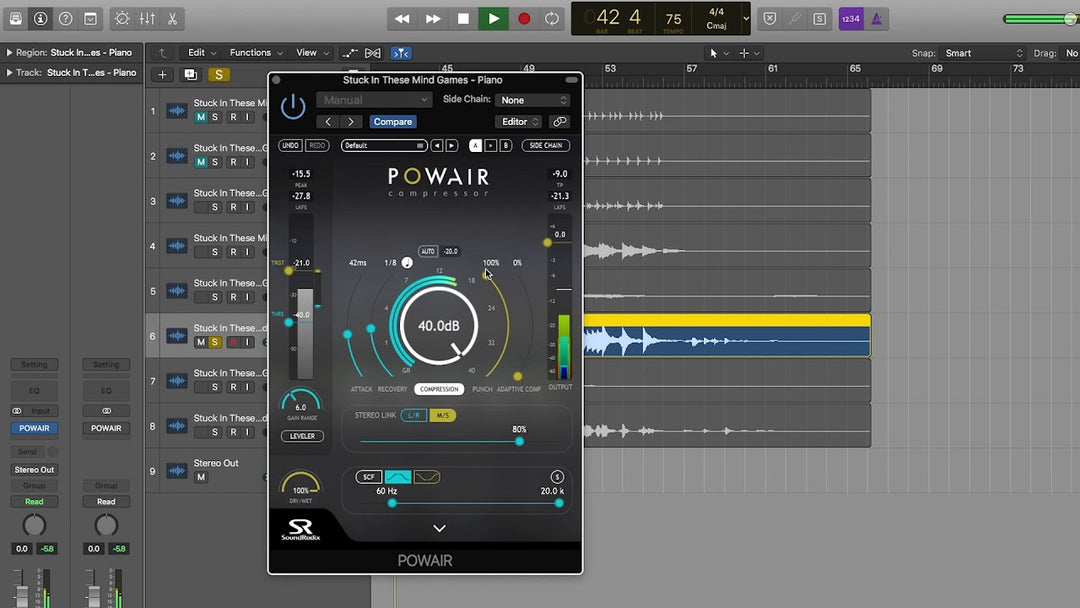The height and width of the screenshot is (608, 1080).
Task: Open the Editors scissors icon
Action: tap(172, 19)
